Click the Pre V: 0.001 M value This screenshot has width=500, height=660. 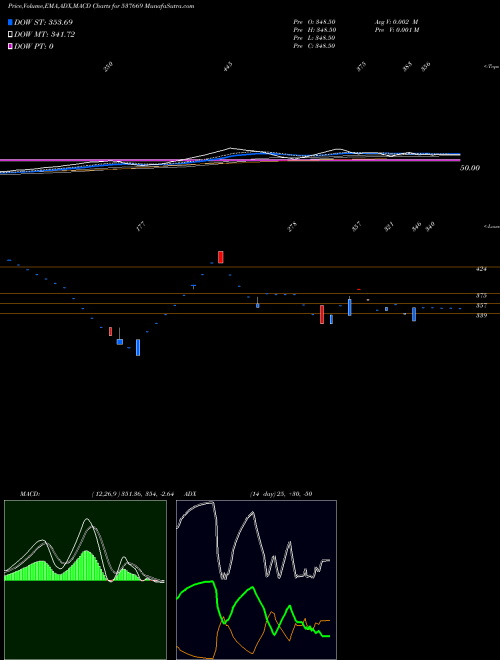pos(396,30)
